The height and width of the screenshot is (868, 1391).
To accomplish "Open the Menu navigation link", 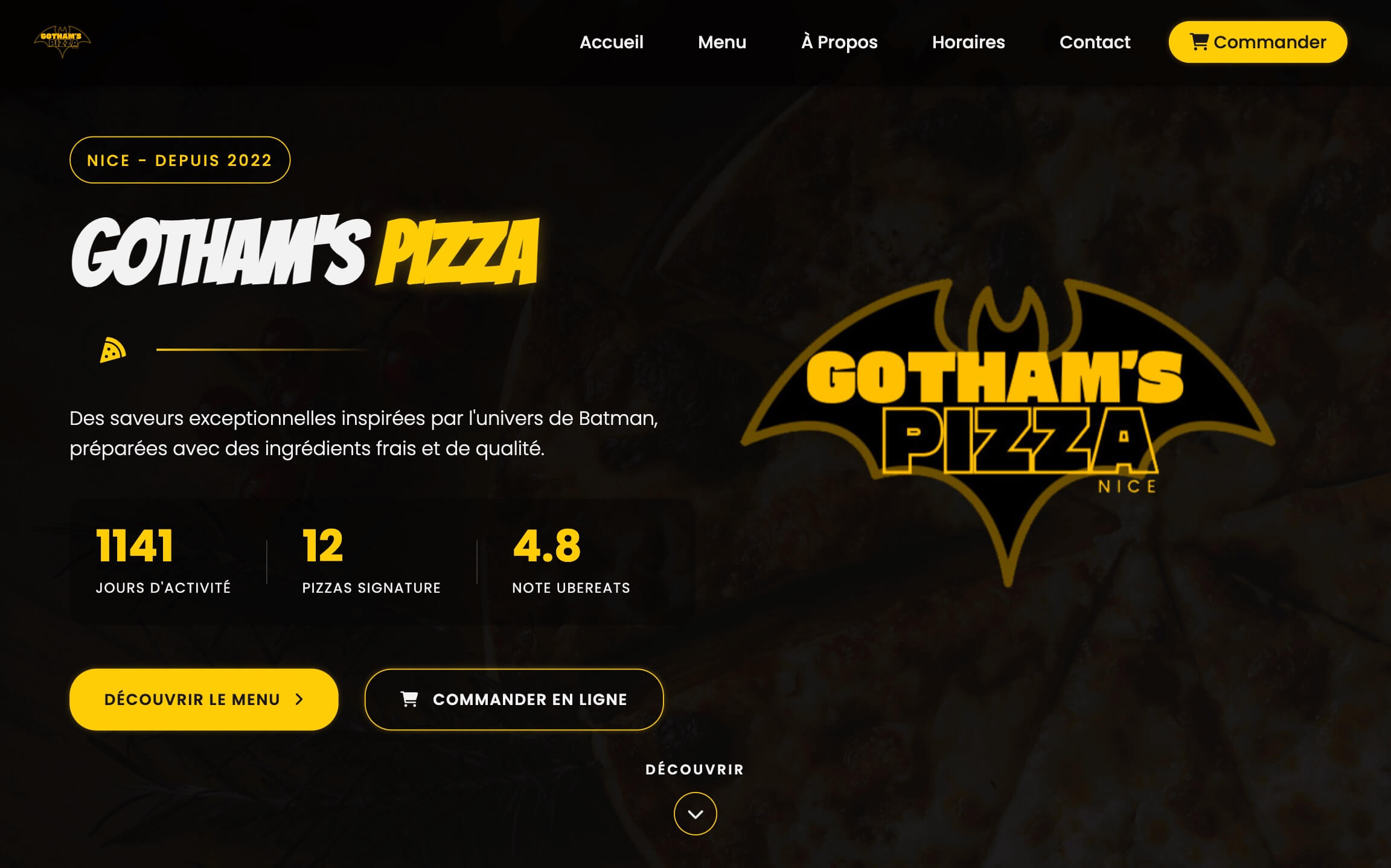I will [722, 42].
